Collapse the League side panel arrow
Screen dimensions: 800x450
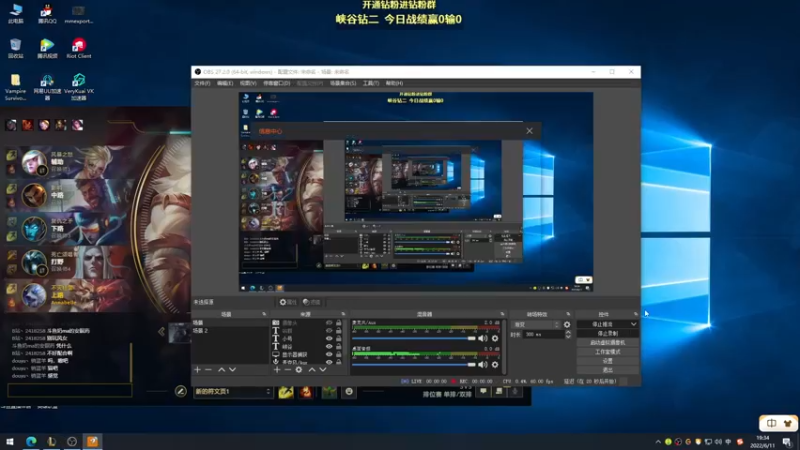click(x=162, y=332)
